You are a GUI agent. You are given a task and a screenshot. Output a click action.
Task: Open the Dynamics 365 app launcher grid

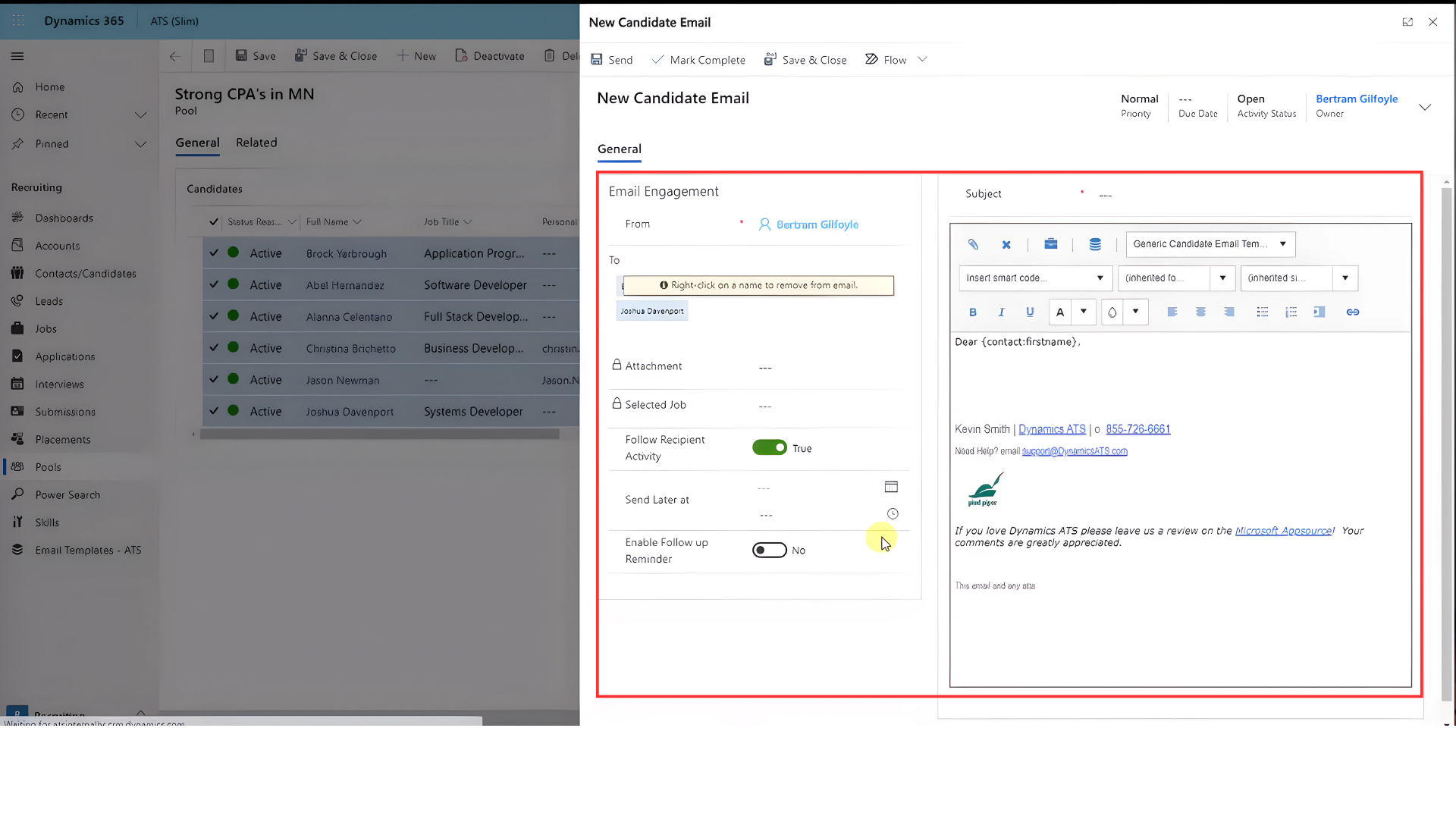pyautogui.click(x=18, y=20)
